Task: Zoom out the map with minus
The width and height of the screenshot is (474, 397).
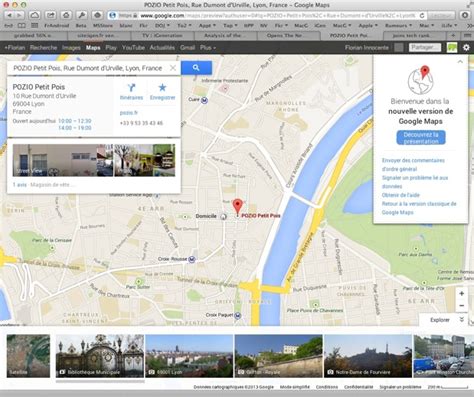Action: click(x=461, y=305)
